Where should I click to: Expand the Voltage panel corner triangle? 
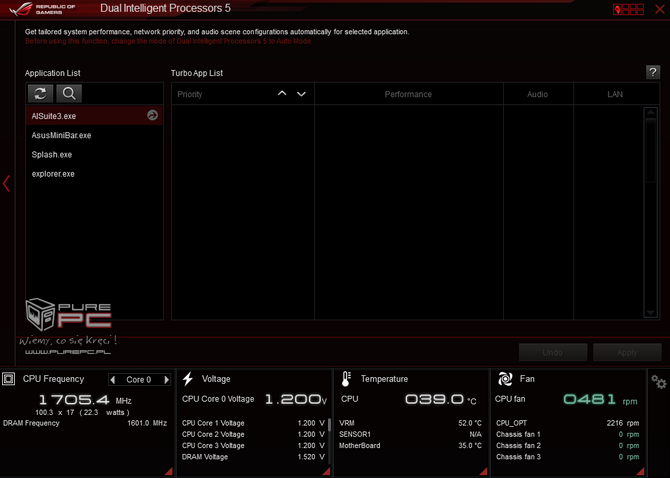coord(326,471)
